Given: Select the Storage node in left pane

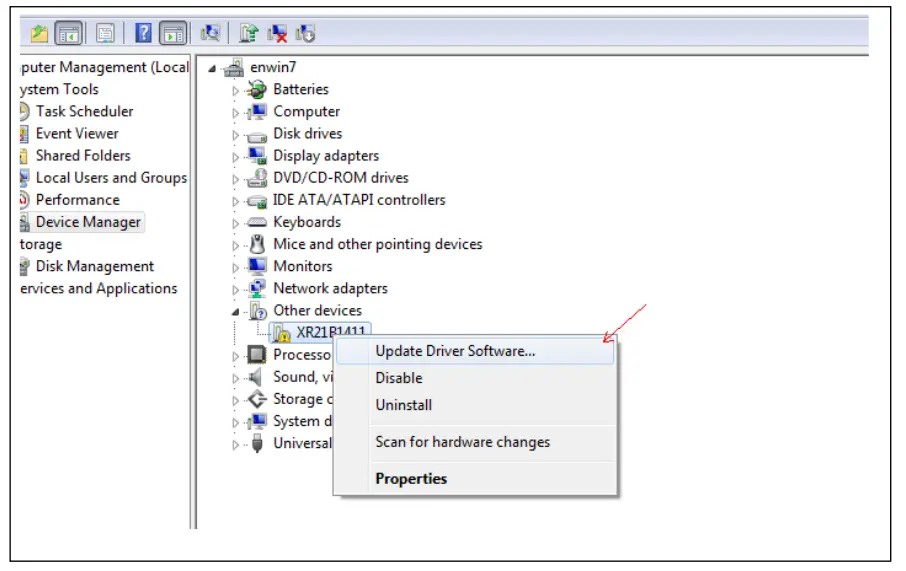Looking at the screenshot, I should pos(40,244).
